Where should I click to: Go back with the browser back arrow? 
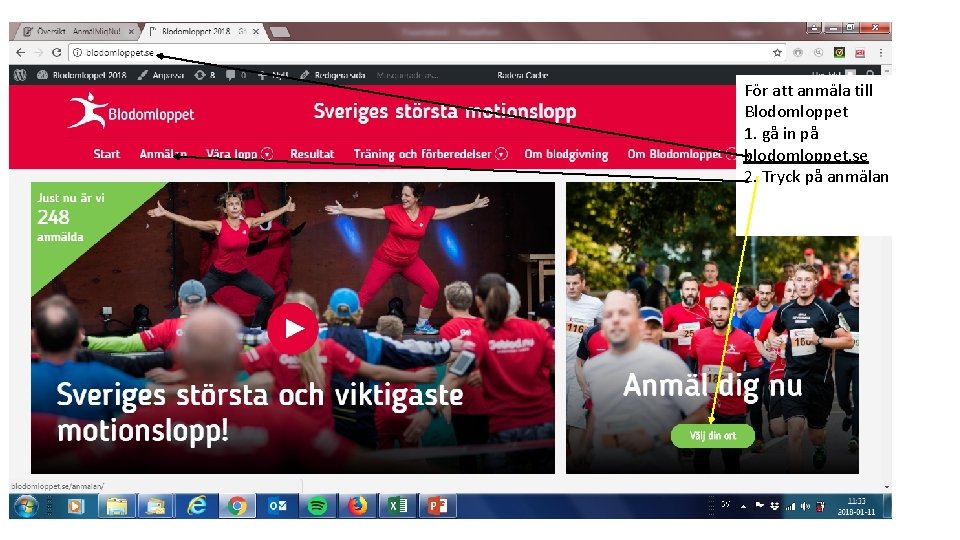[x=20, y=53]
